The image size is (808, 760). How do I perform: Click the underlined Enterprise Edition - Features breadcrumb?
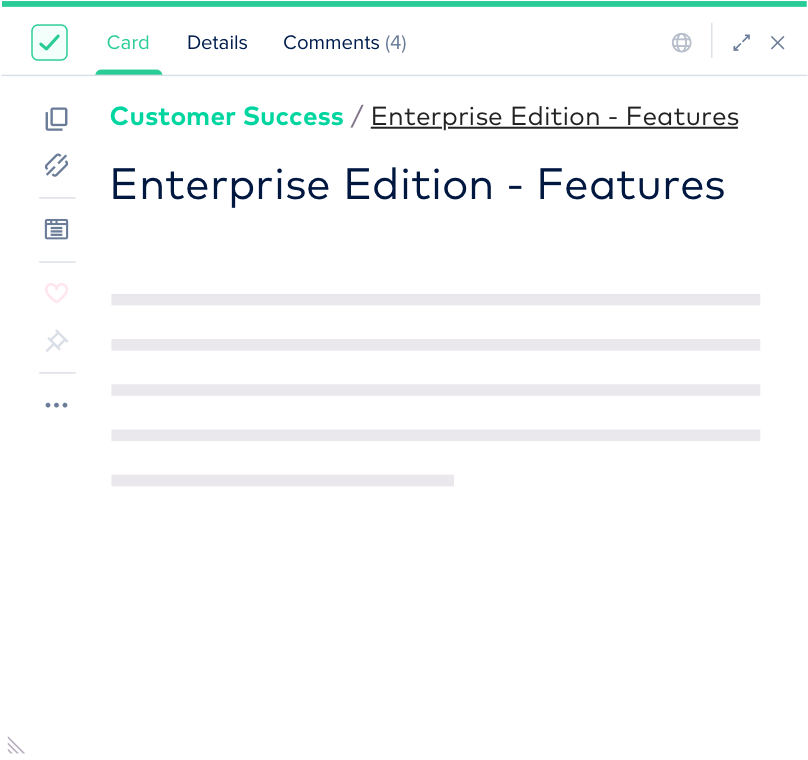(x=554, y=117)
